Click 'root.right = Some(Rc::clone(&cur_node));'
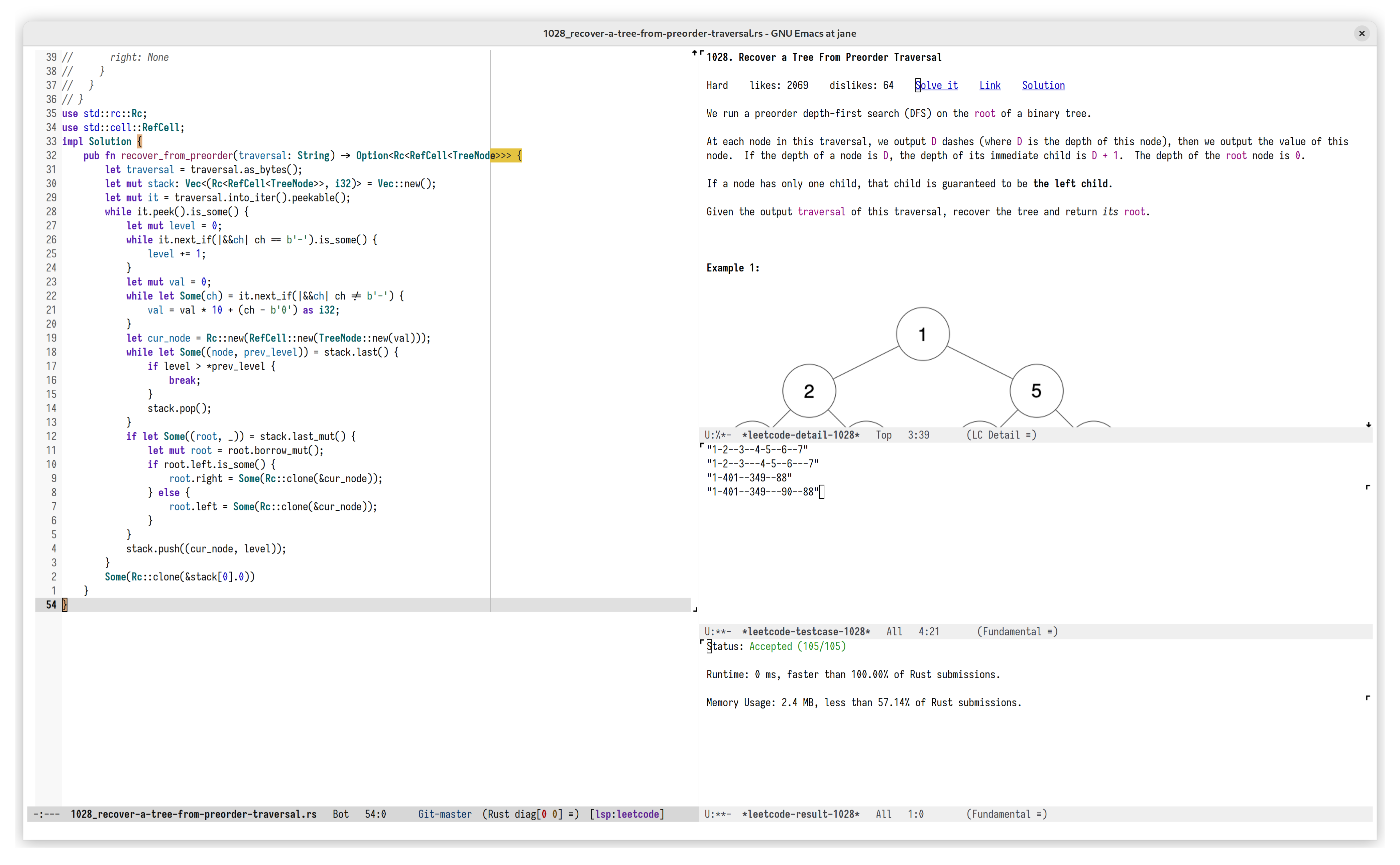 276,478
